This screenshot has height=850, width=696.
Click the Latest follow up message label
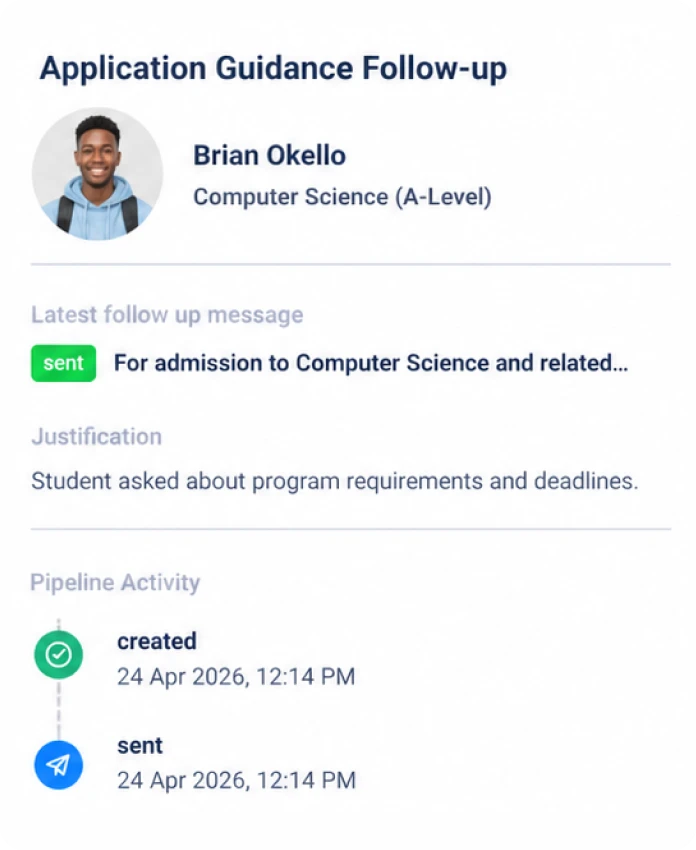[166, 315]
